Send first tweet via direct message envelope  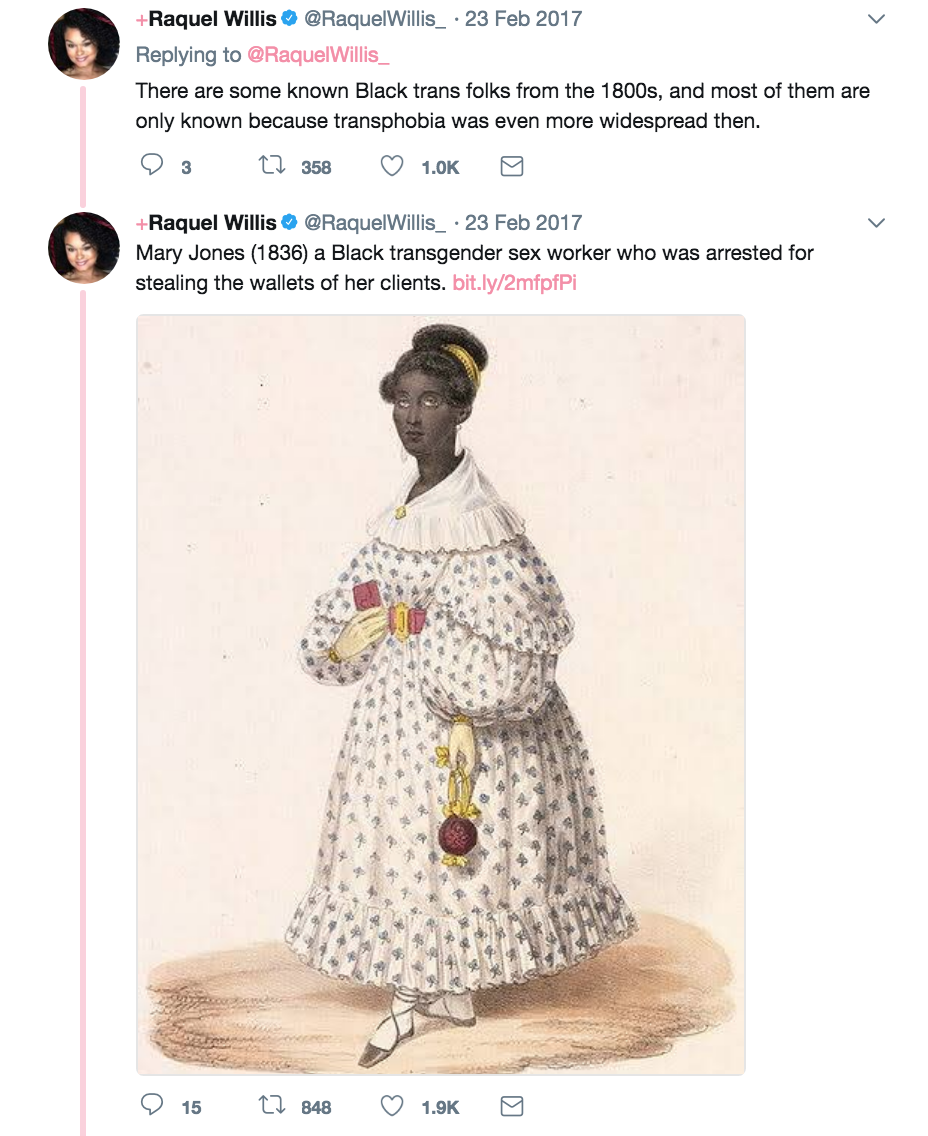(511, 166)
